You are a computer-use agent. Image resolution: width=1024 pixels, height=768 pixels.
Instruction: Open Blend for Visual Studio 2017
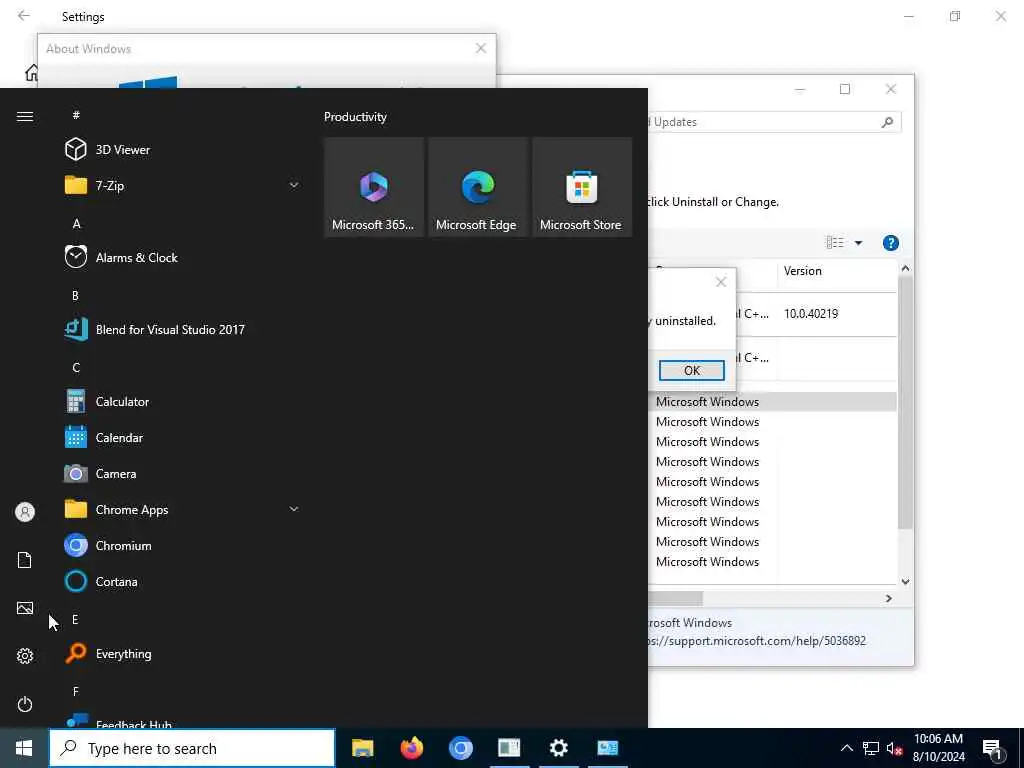click(183, 329)
